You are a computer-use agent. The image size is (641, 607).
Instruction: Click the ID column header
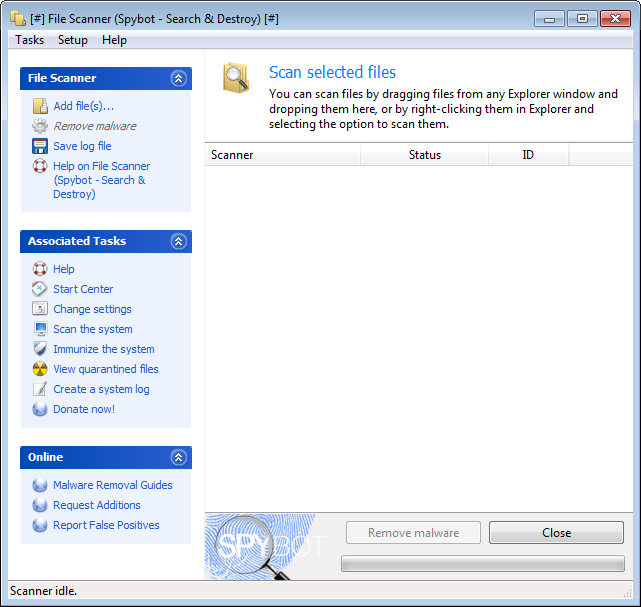coord(528,155)
